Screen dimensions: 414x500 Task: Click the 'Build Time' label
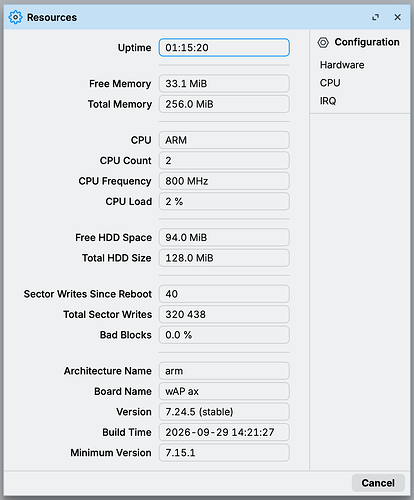[x=127, y=432]
